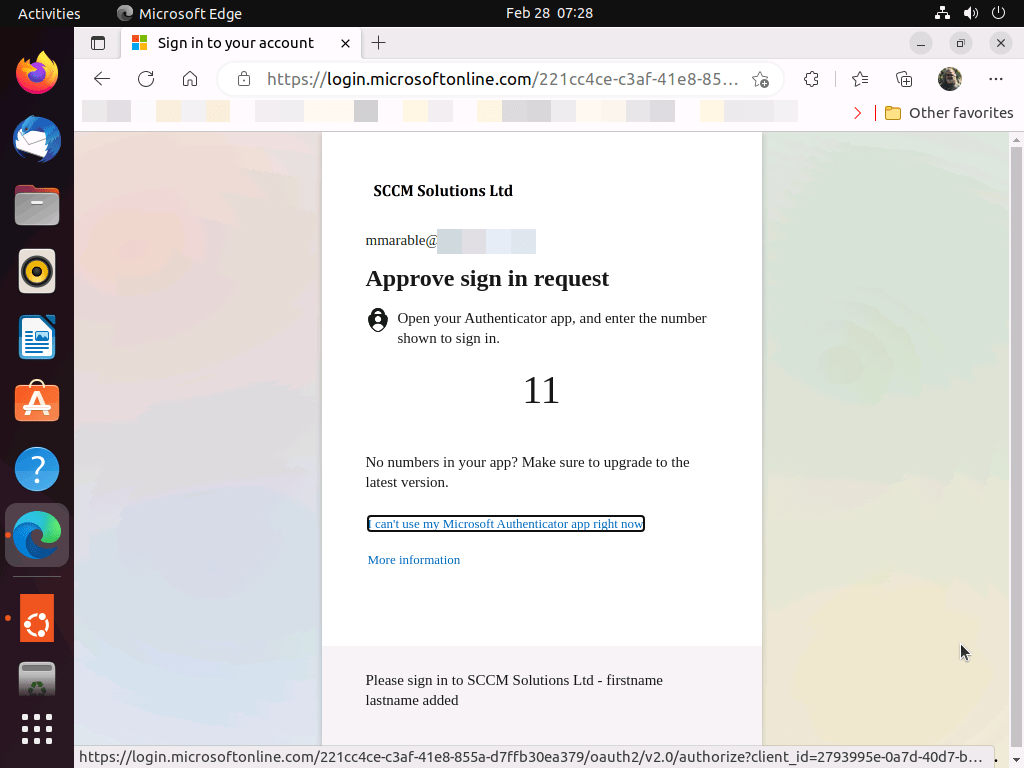Go to the browser Home page icon
Viewport: 1024px width, 768px height.
[x=190, y=79]
